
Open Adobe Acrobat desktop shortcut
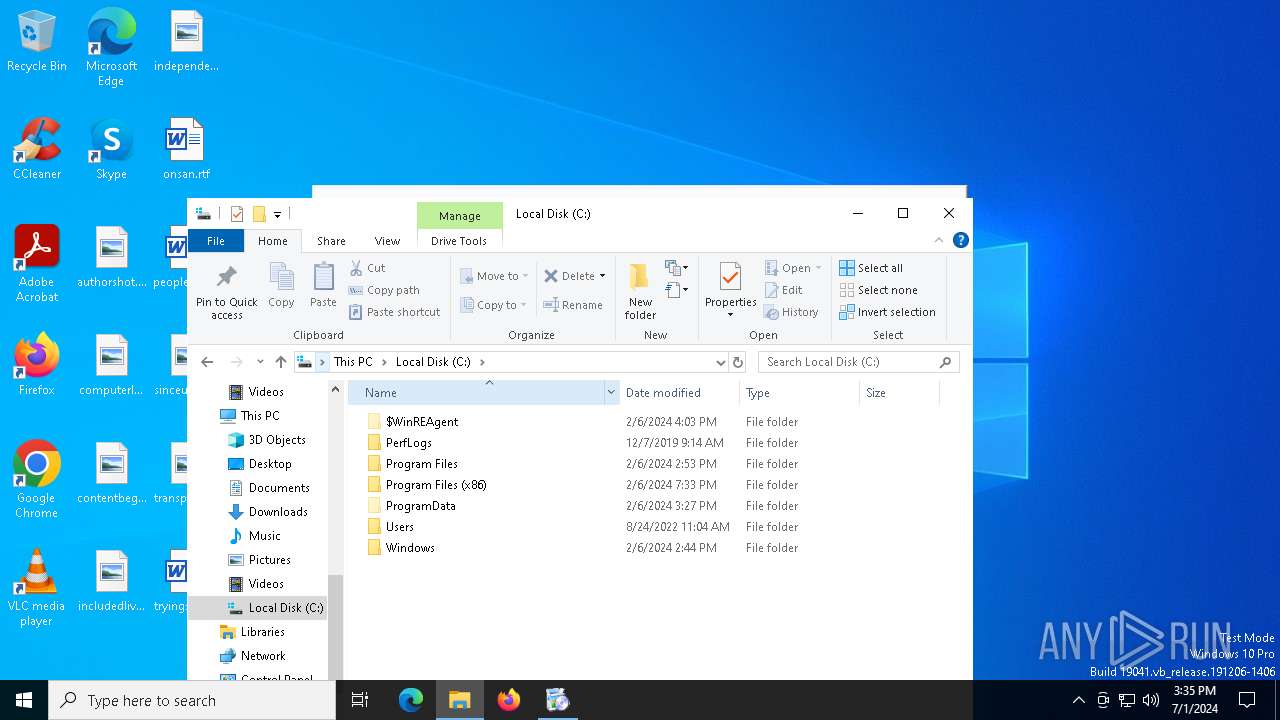(x=37, y=263)
